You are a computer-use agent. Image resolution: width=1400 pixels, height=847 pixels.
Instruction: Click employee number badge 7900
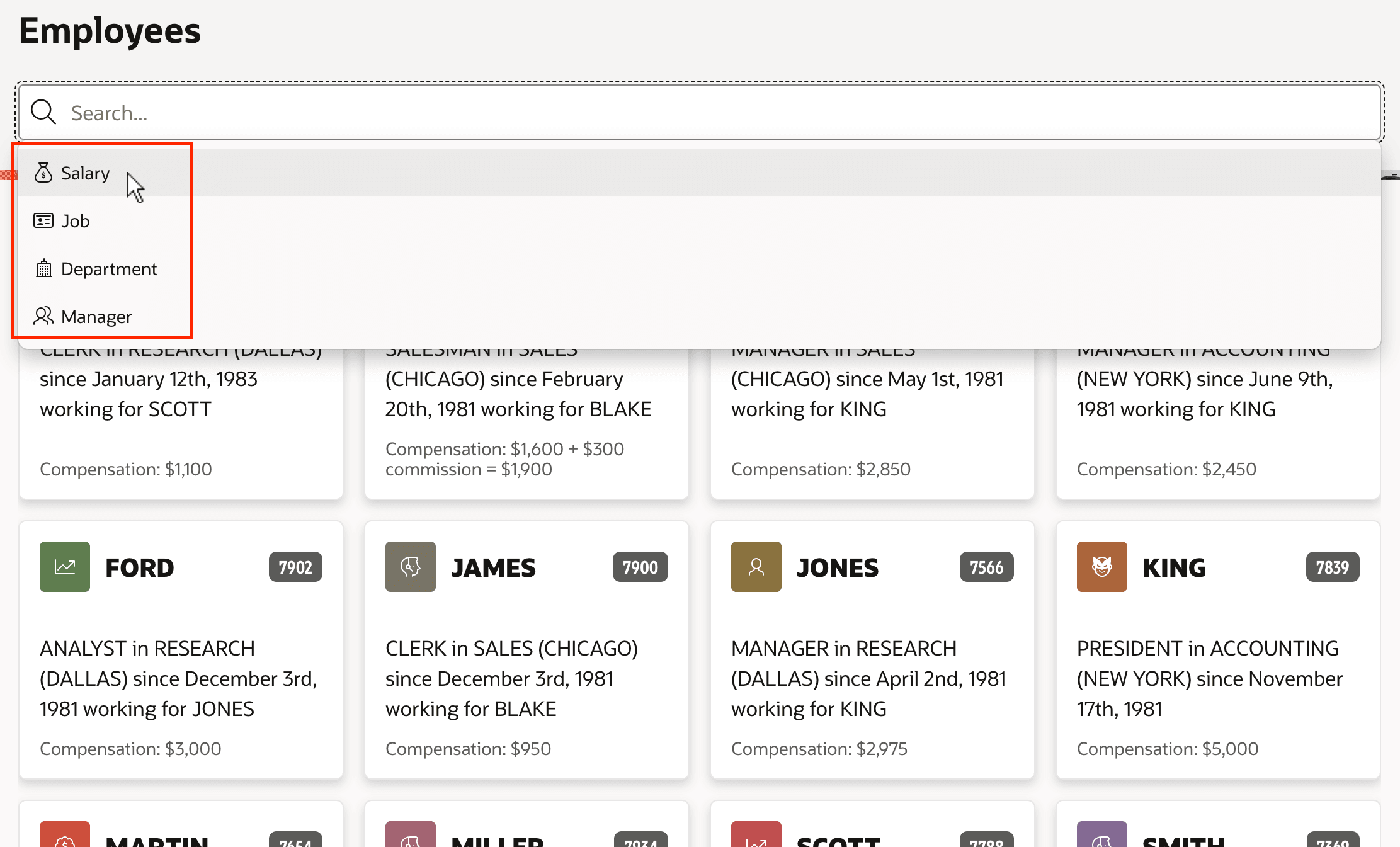(640, 567)
